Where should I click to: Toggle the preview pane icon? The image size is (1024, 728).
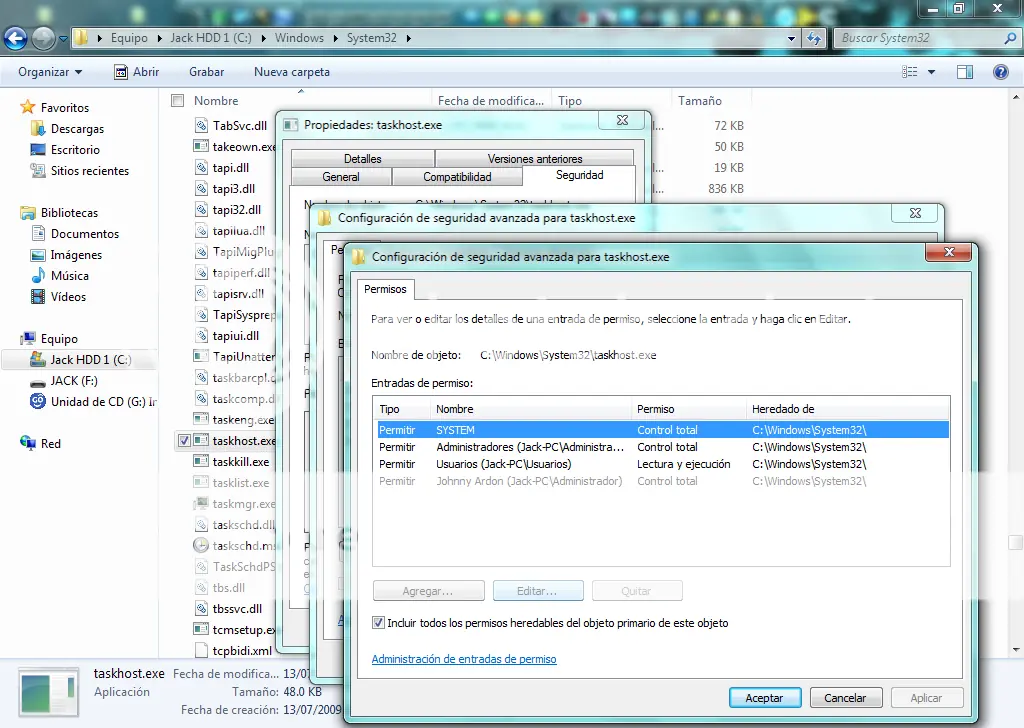(965, 72)
